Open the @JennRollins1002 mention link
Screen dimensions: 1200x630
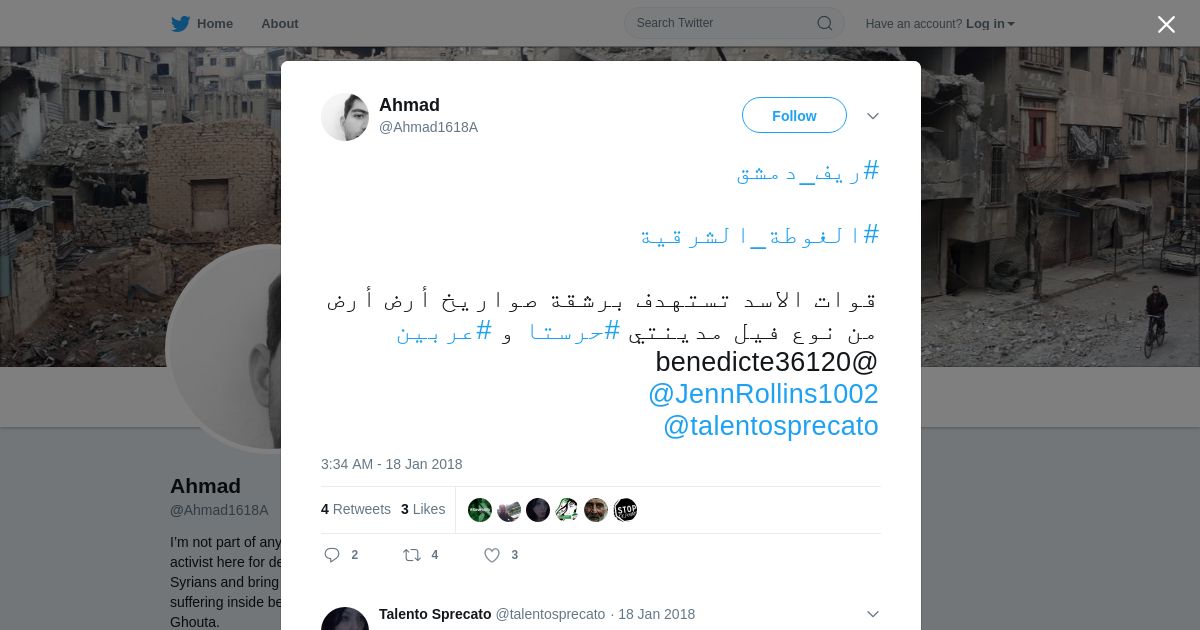[763, 394]
